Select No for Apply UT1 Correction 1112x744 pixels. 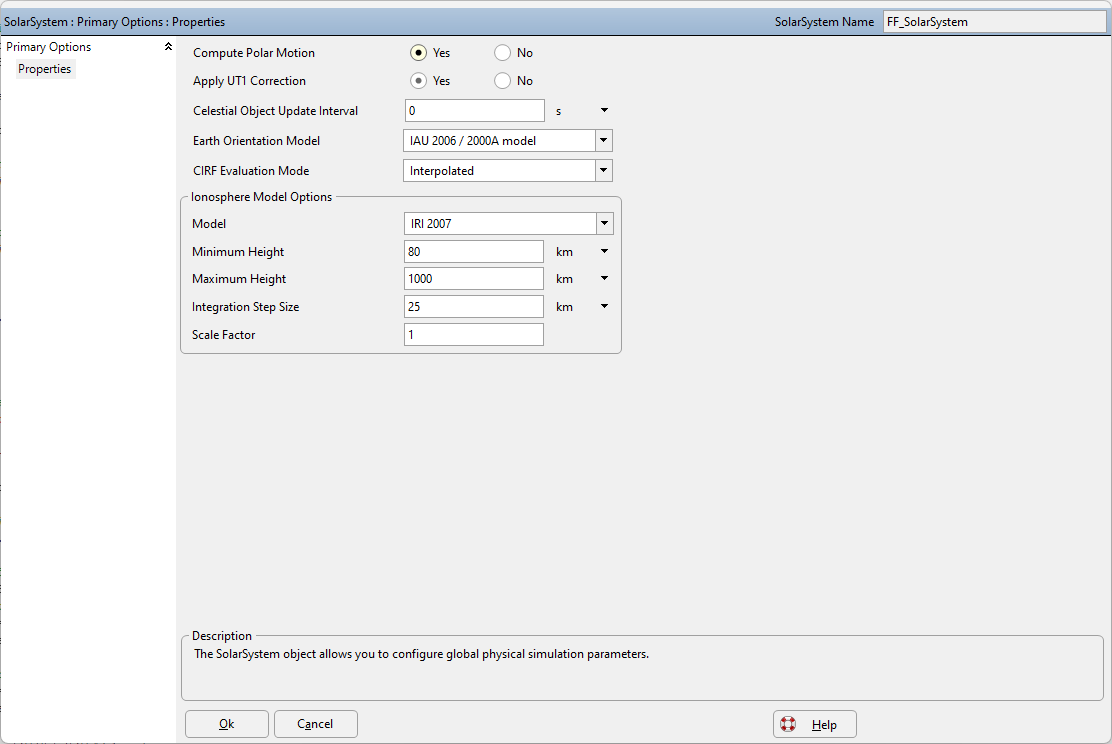click(502, 81)
